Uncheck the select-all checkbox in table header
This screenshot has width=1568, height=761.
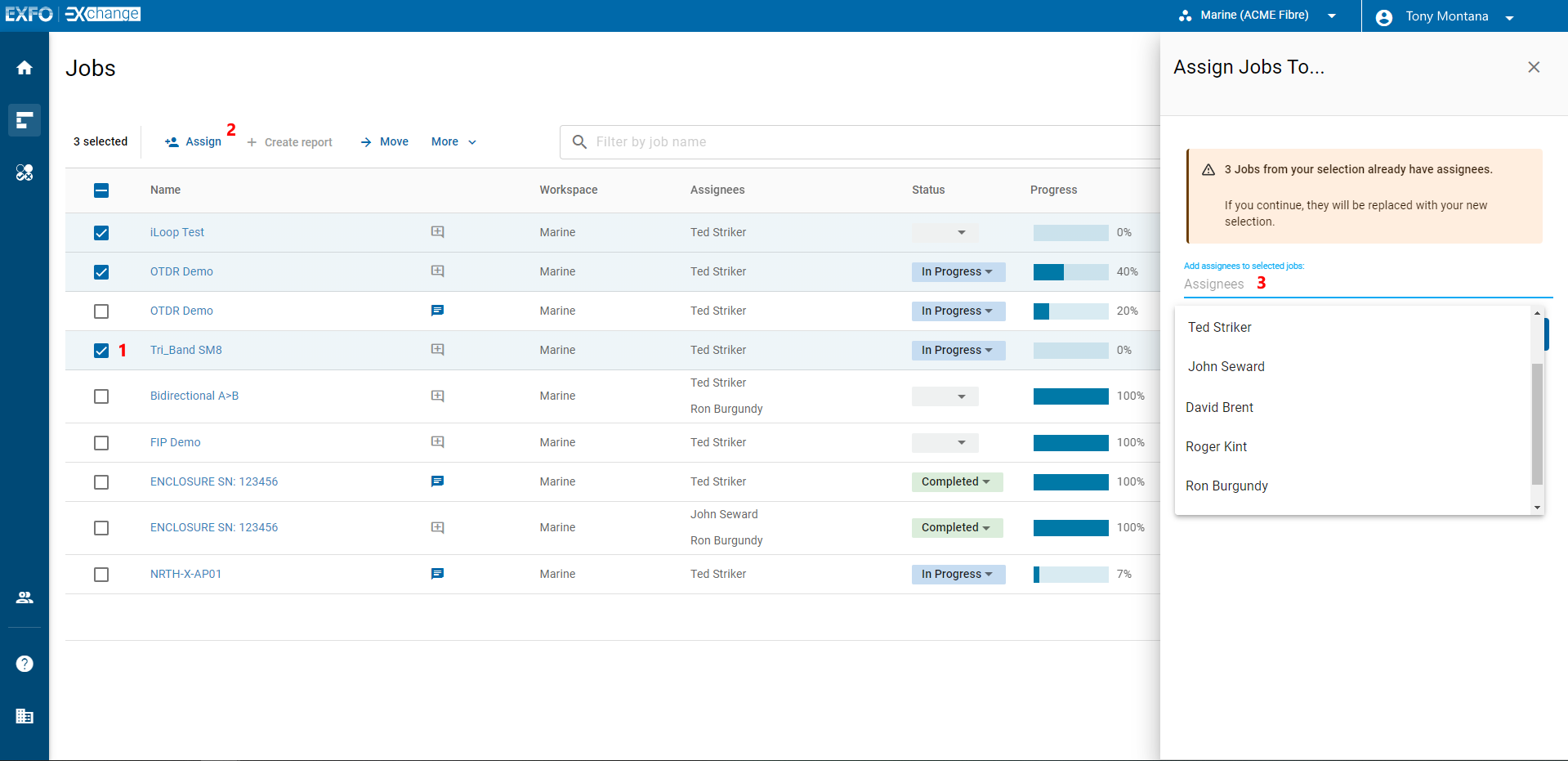click(101, 190)
